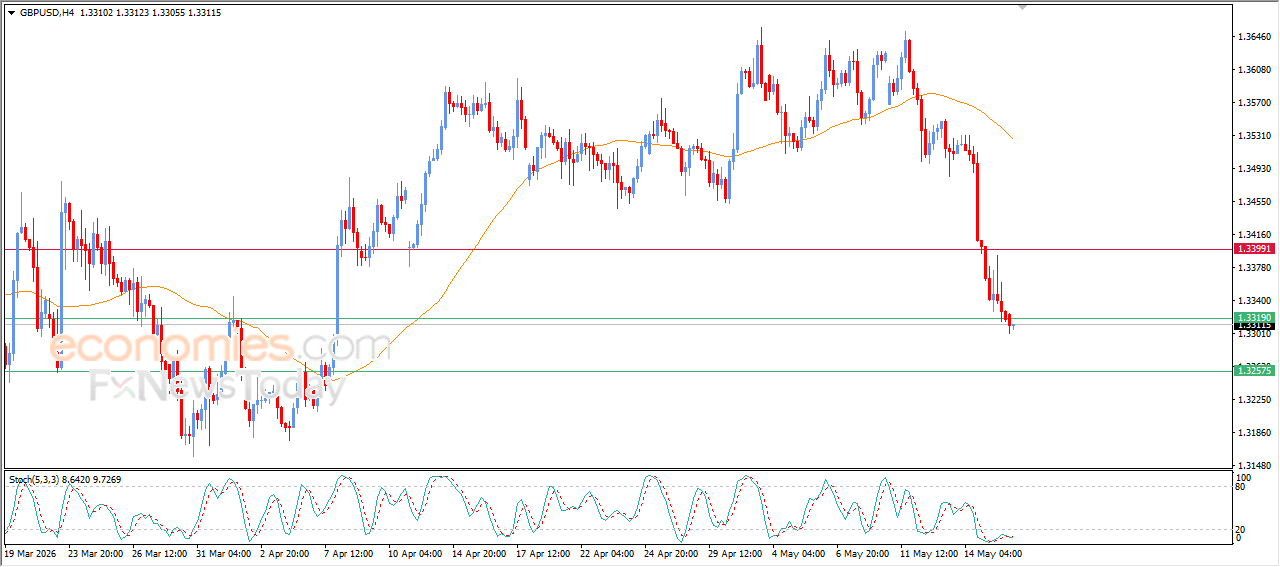The width and height of the screenshot is (1280, 567).
Task: Click the 19 Mar 2026 date label
Action: 28,552
